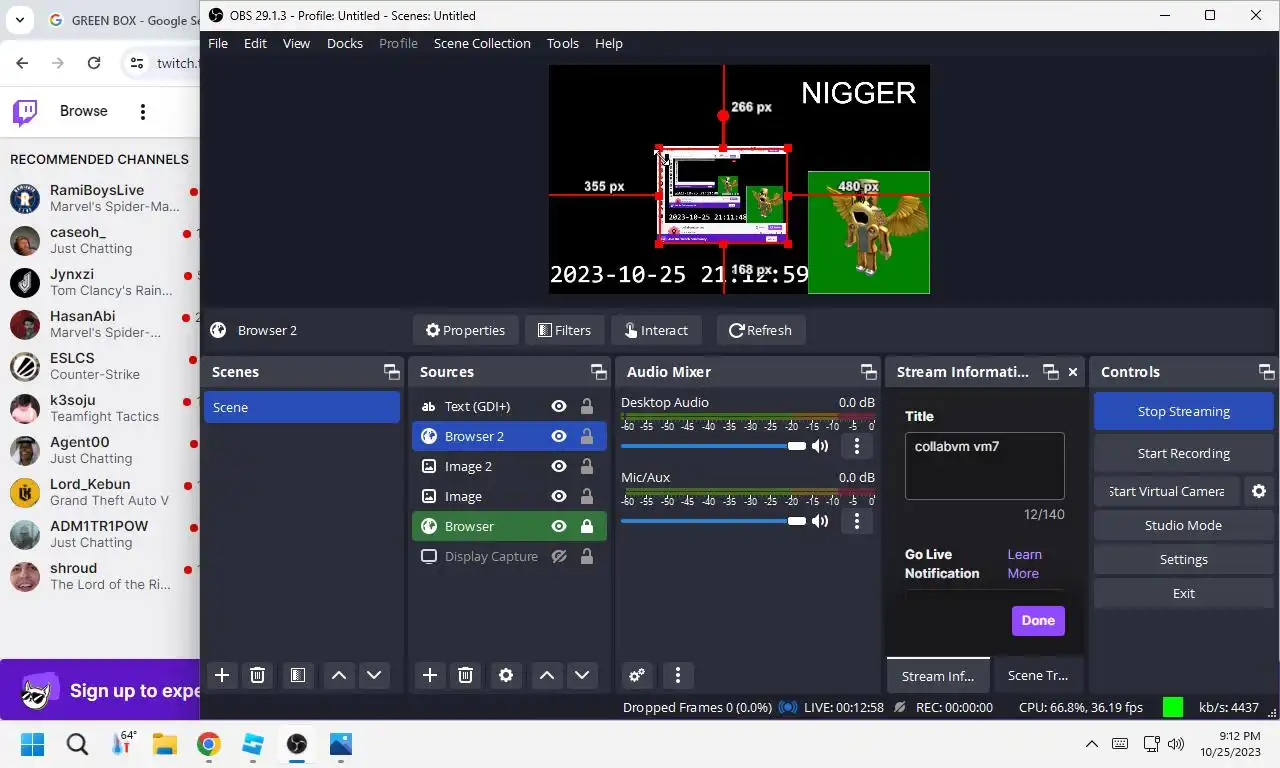Click Start Virtual Camera button

tap(1167, 491)
